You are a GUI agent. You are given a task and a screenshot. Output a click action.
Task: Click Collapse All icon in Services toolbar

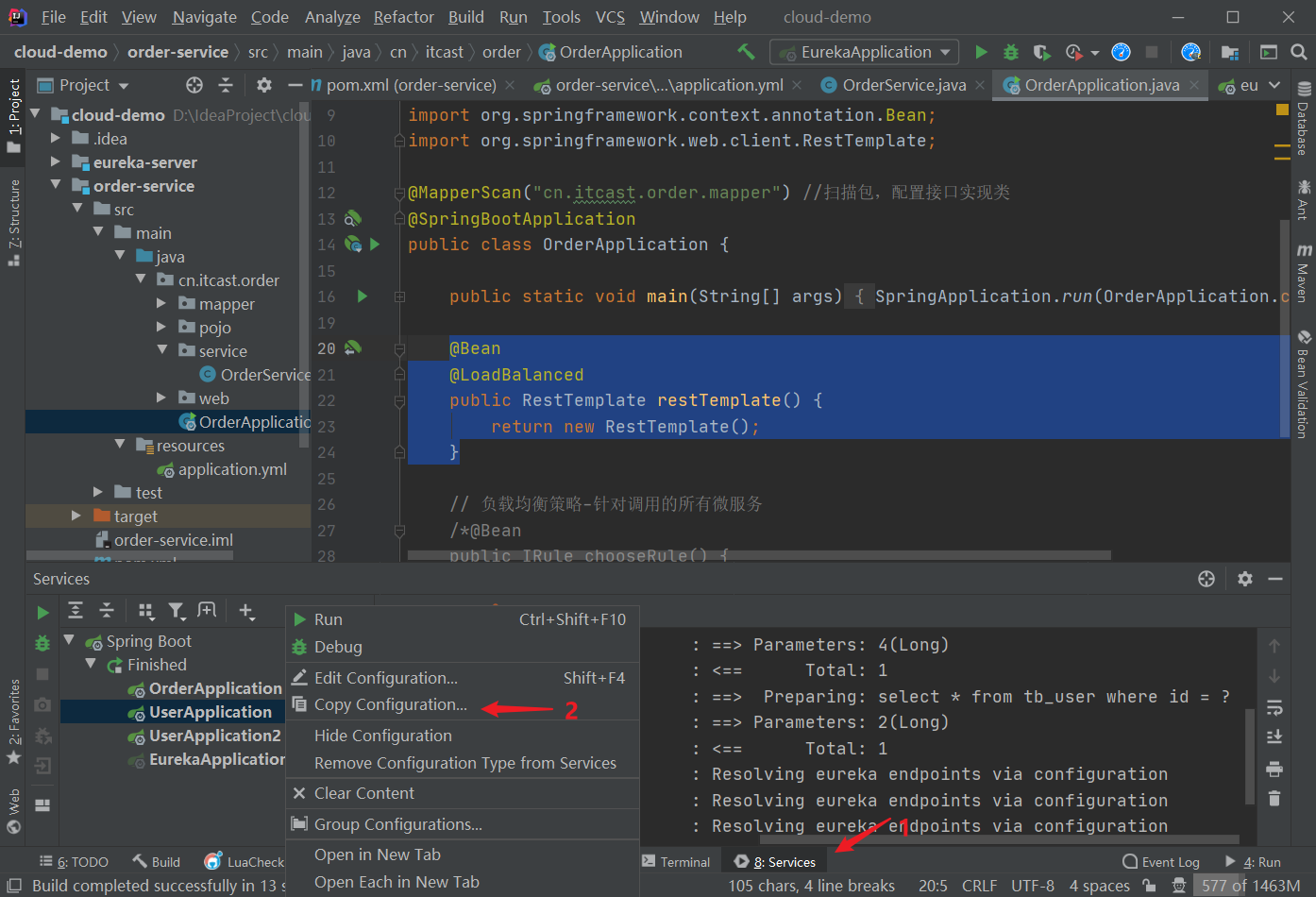[107, 611]
